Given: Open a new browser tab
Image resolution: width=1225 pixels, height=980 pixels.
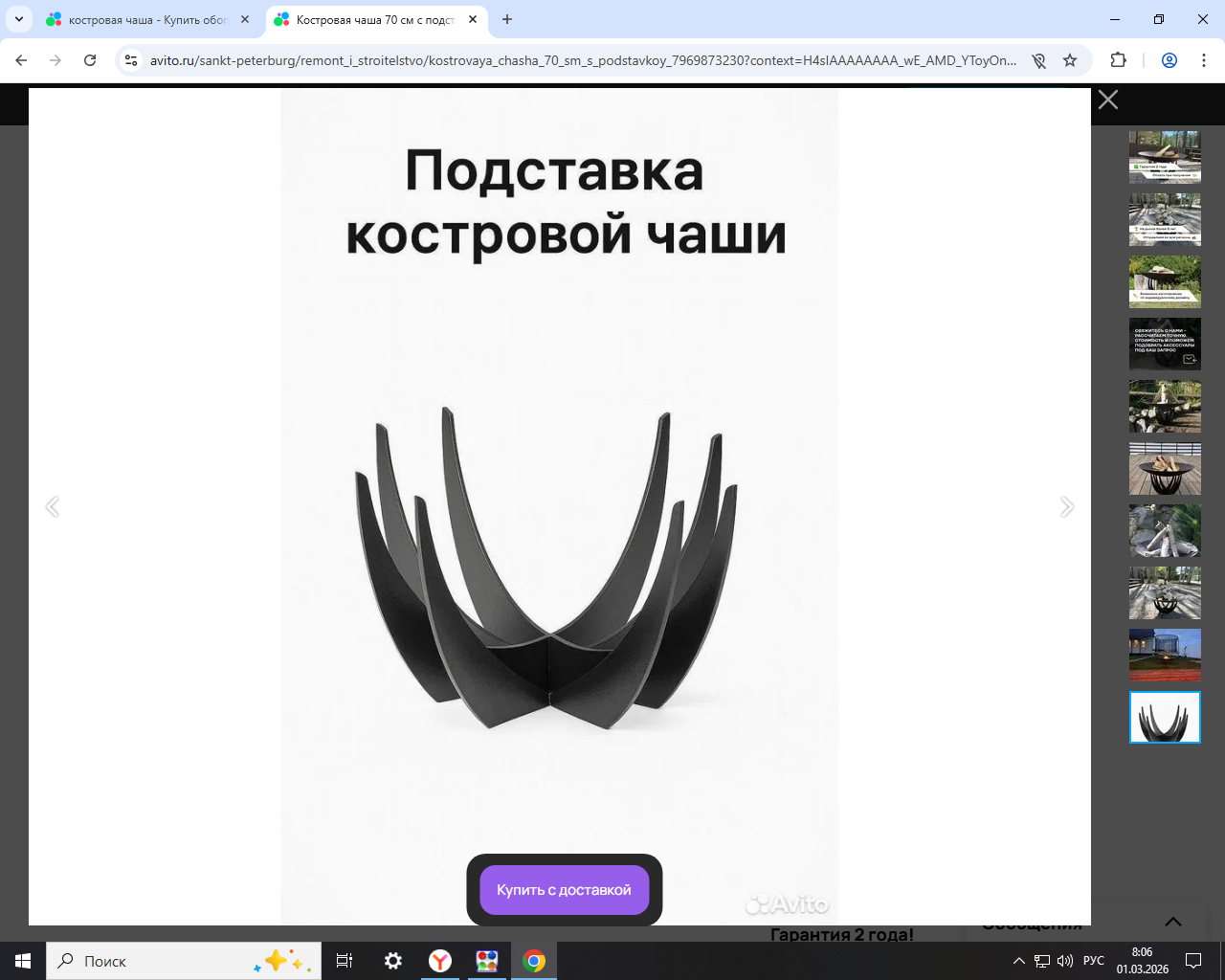Looking at the screenshot, I should click(x=507, y=19).
